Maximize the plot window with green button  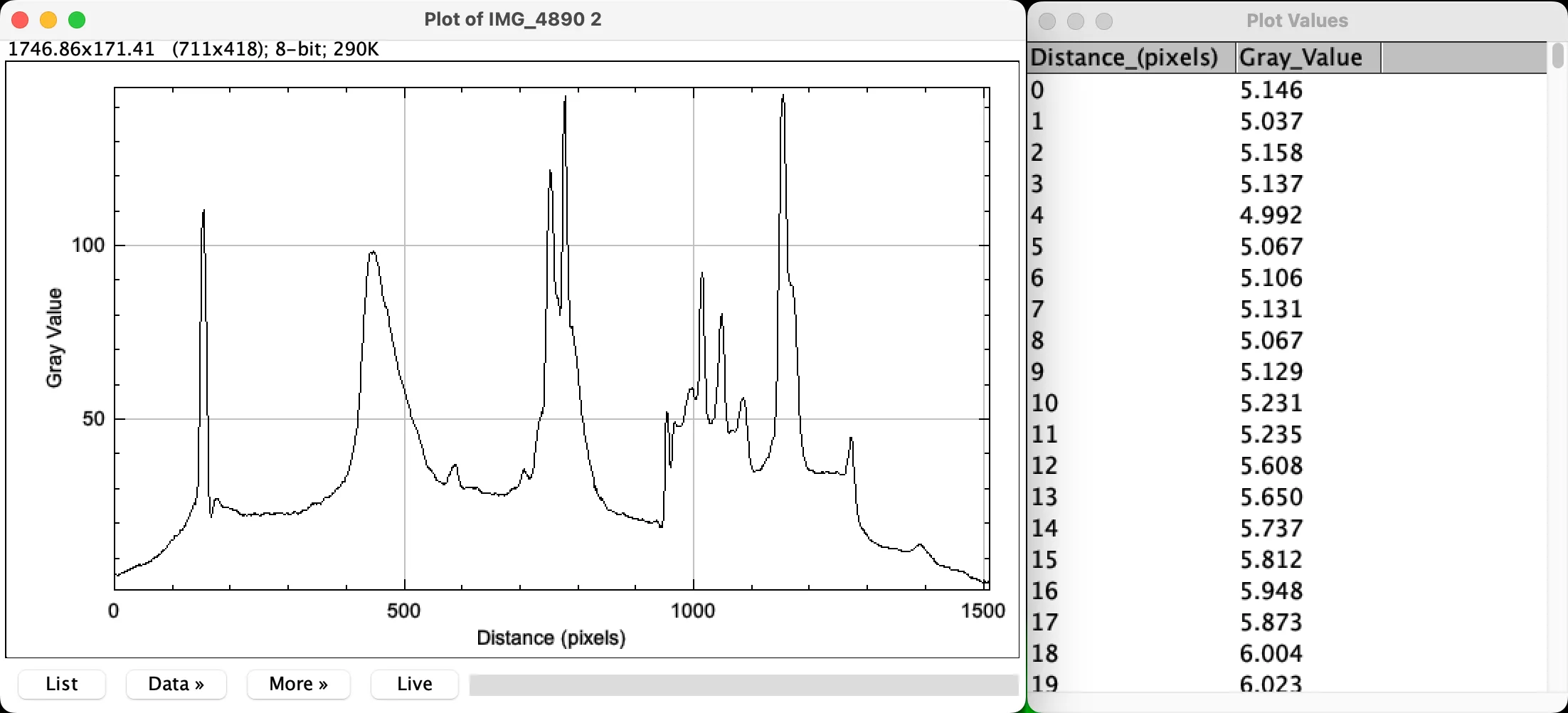(x=77, y=20)
